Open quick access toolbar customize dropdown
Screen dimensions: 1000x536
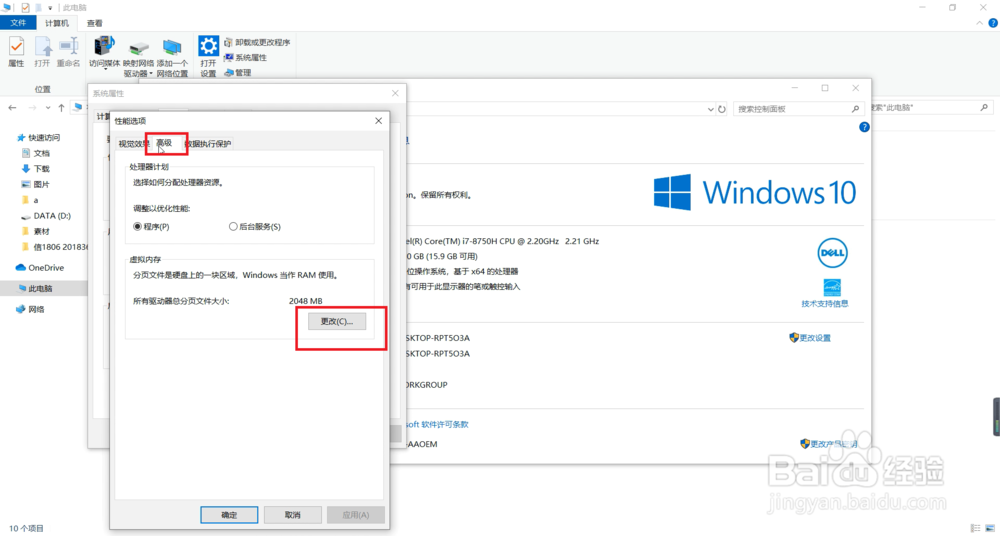coord(50,8)
